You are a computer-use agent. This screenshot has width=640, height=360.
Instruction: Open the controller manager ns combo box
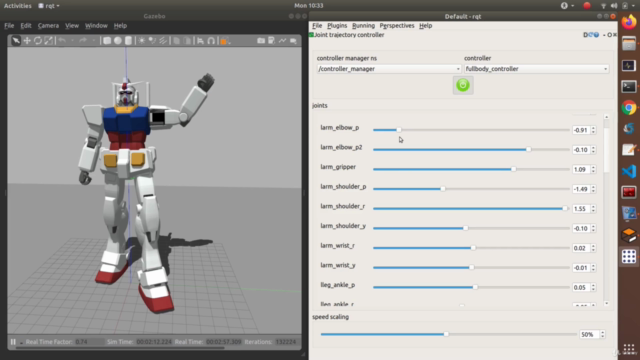(389, 69)
